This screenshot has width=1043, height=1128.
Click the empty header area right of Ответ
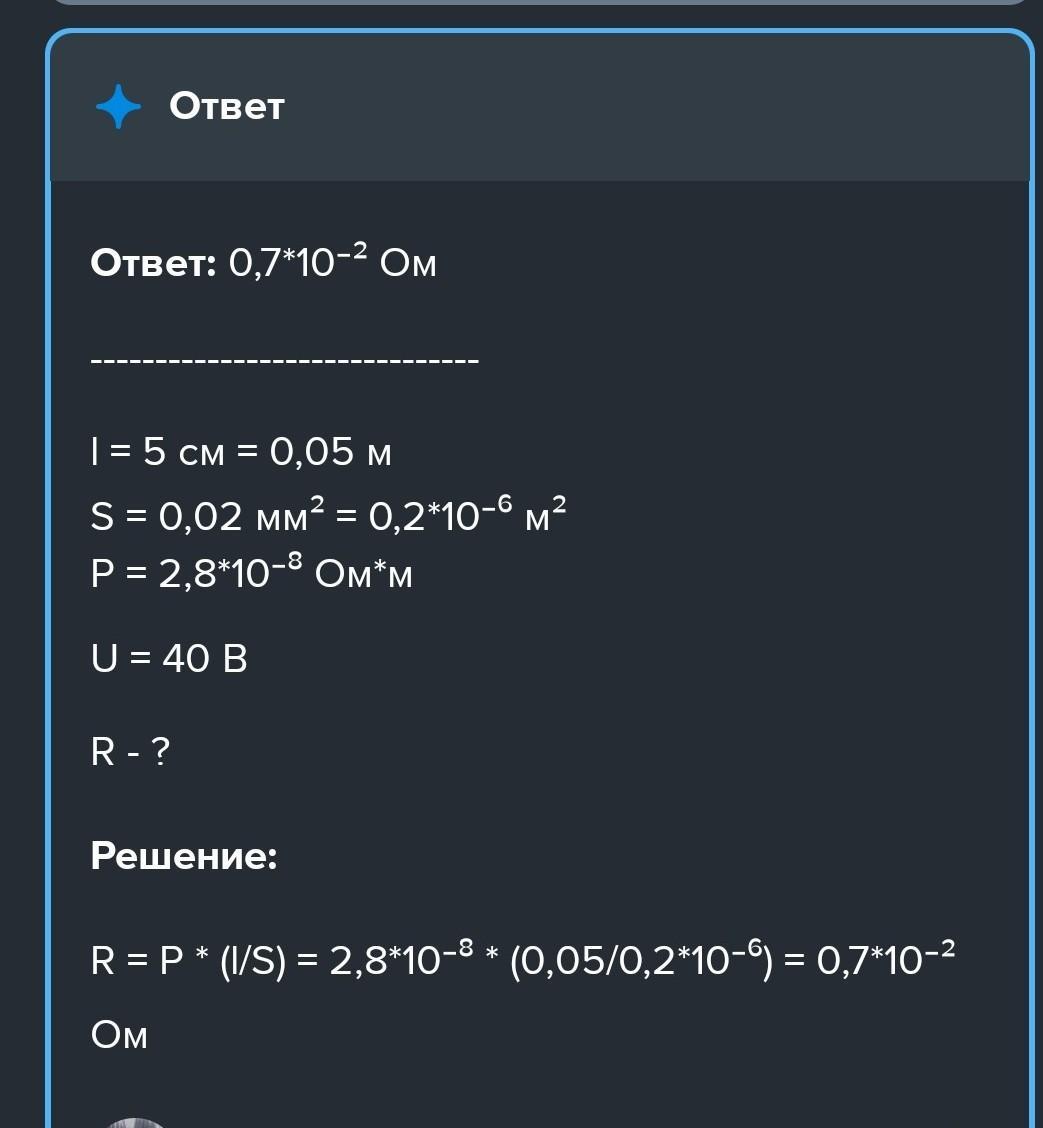click(650, 106)
